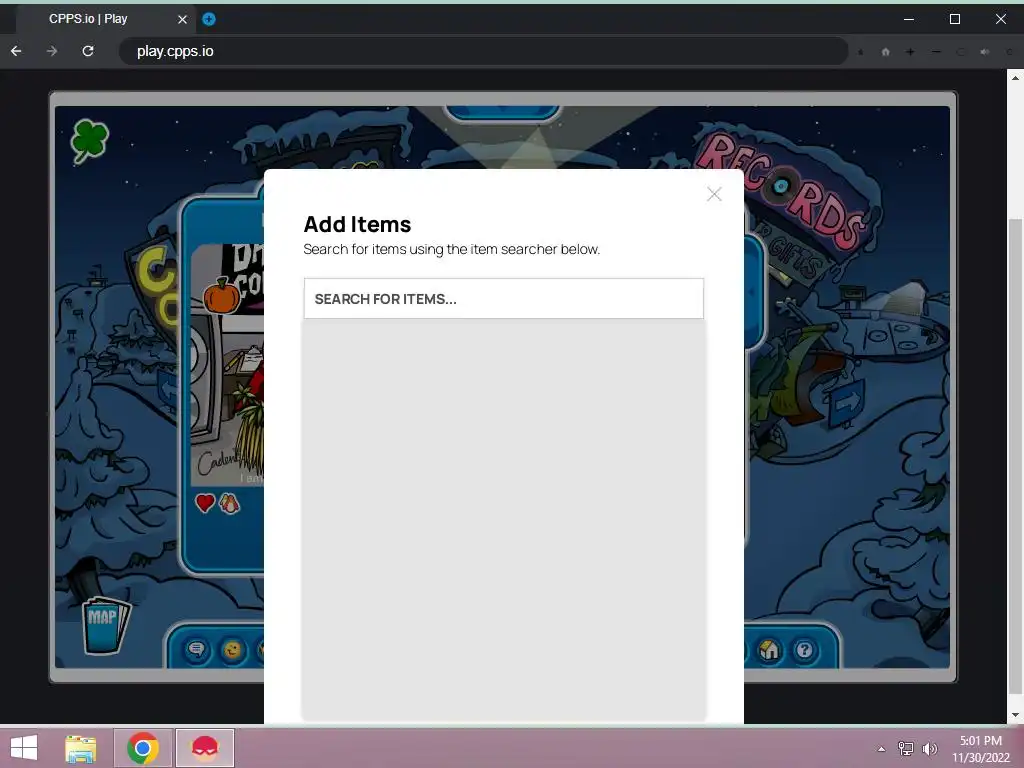Go forward in the browser

[x=52, y=51]
